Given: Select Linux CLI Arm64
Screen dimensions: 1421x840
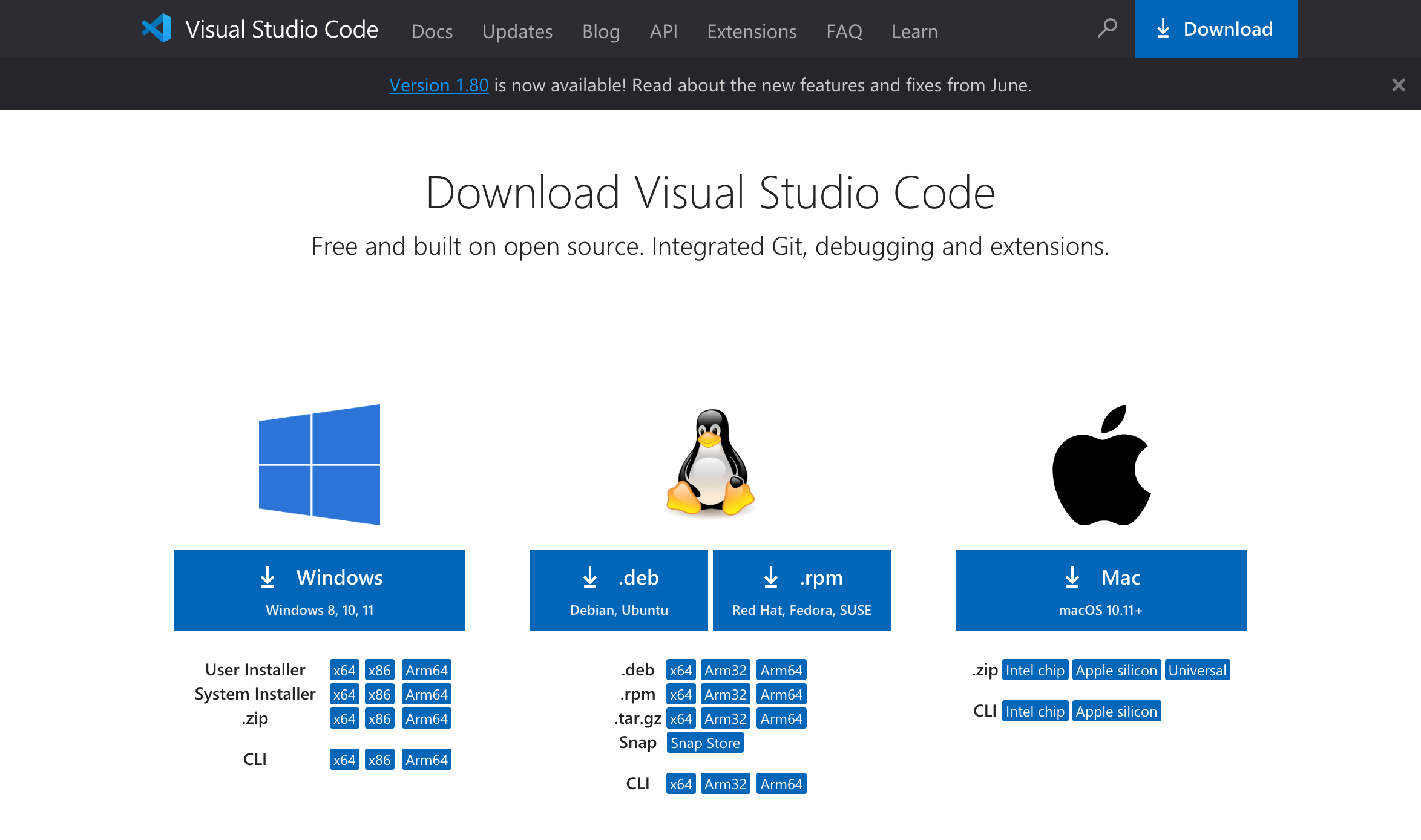Looking at the screenshot, I should (781, 784).
